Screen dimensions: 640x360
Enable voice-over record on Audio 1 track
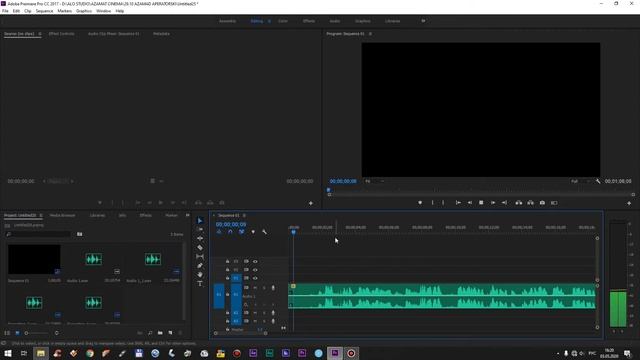click(273, 288)
